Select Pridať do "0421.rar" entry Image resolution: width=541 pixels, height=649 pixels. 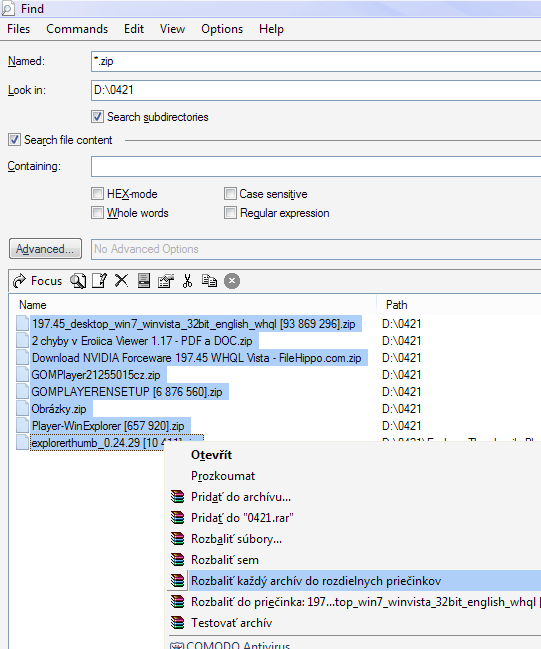[354, 518]
